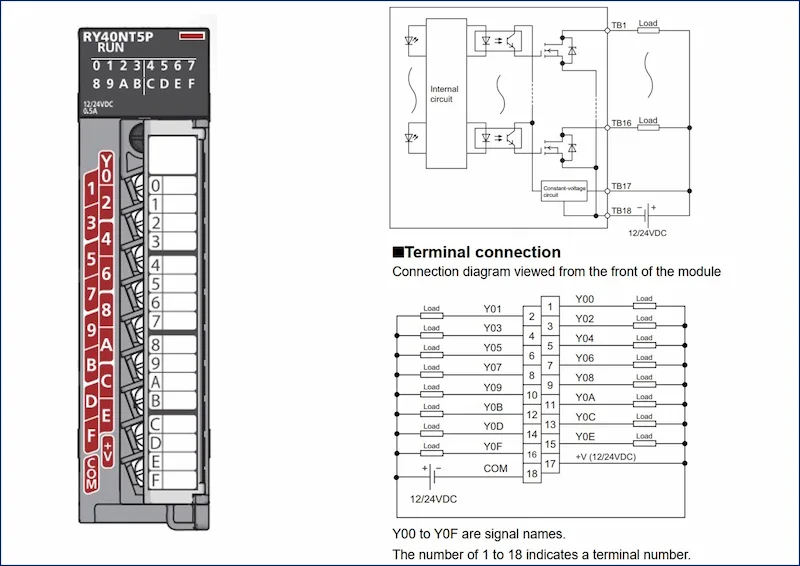Click the 'Connection diagram viewed from the front' line
This screenshot has width=800, height=566.
click(556, 272)
